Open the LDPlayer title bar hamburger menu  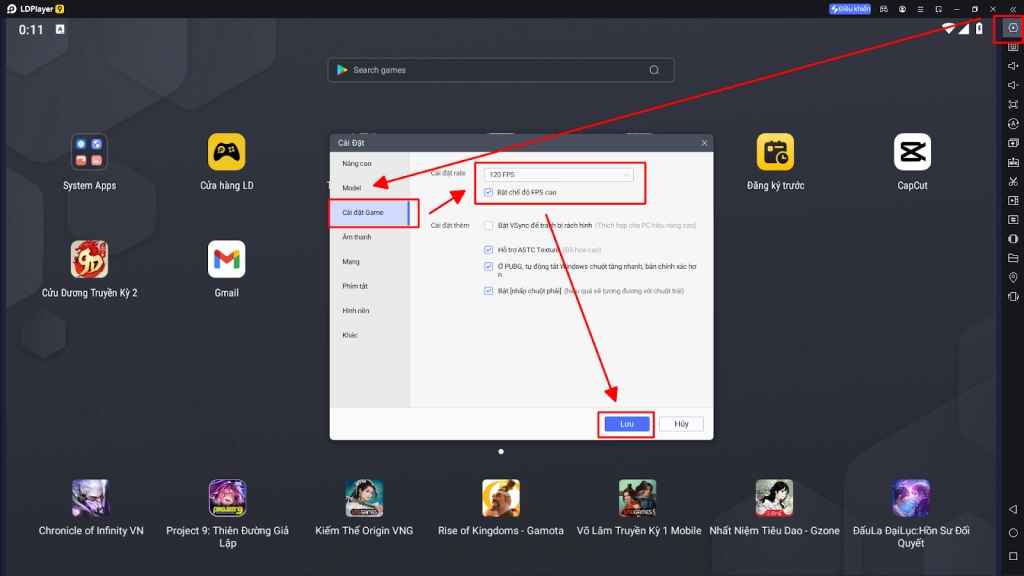tap(920, 9)
